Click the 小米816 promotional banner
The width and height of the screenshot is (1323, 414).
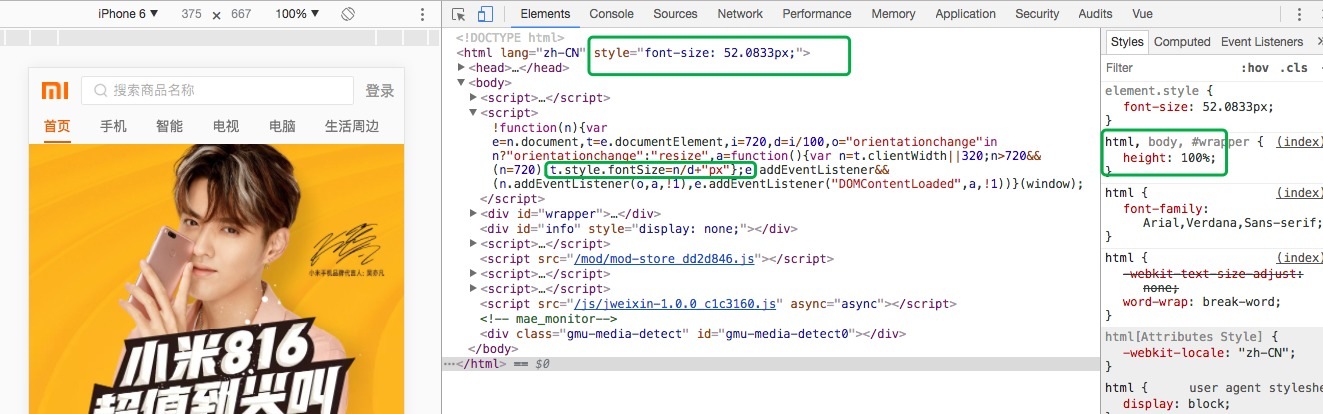click(216, 279)
